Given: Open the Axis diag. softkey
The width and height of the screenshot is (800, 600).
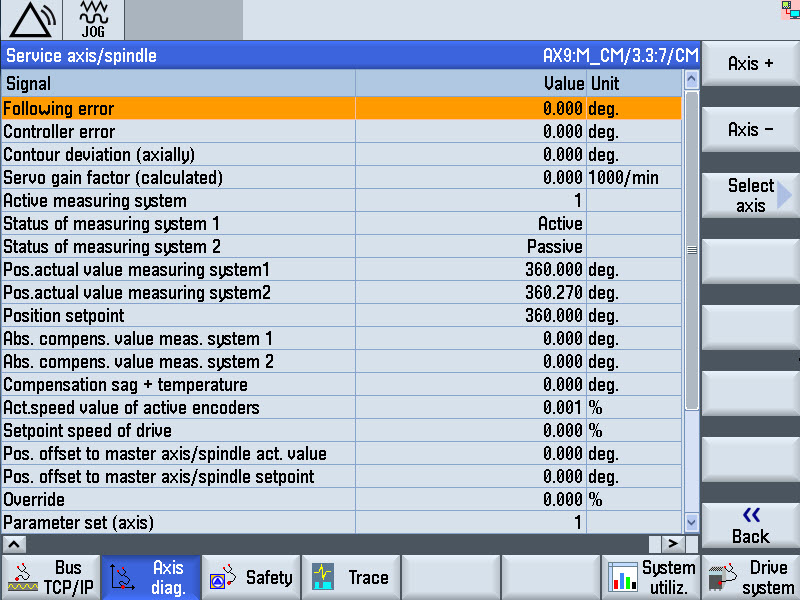Looking at the screenshot, I should click(150, 578).
